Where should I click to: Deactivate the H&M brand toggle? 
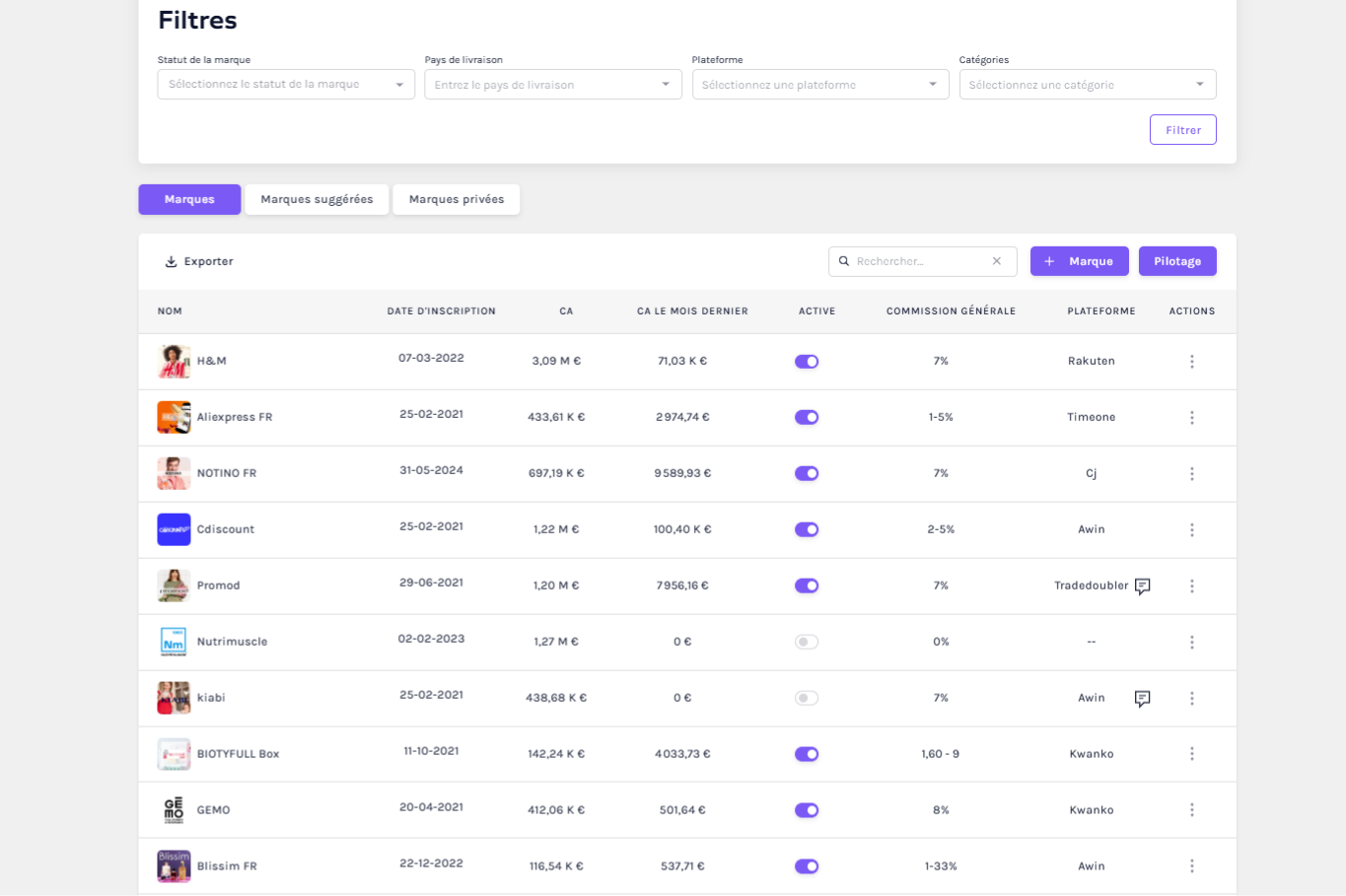(807, 362)
